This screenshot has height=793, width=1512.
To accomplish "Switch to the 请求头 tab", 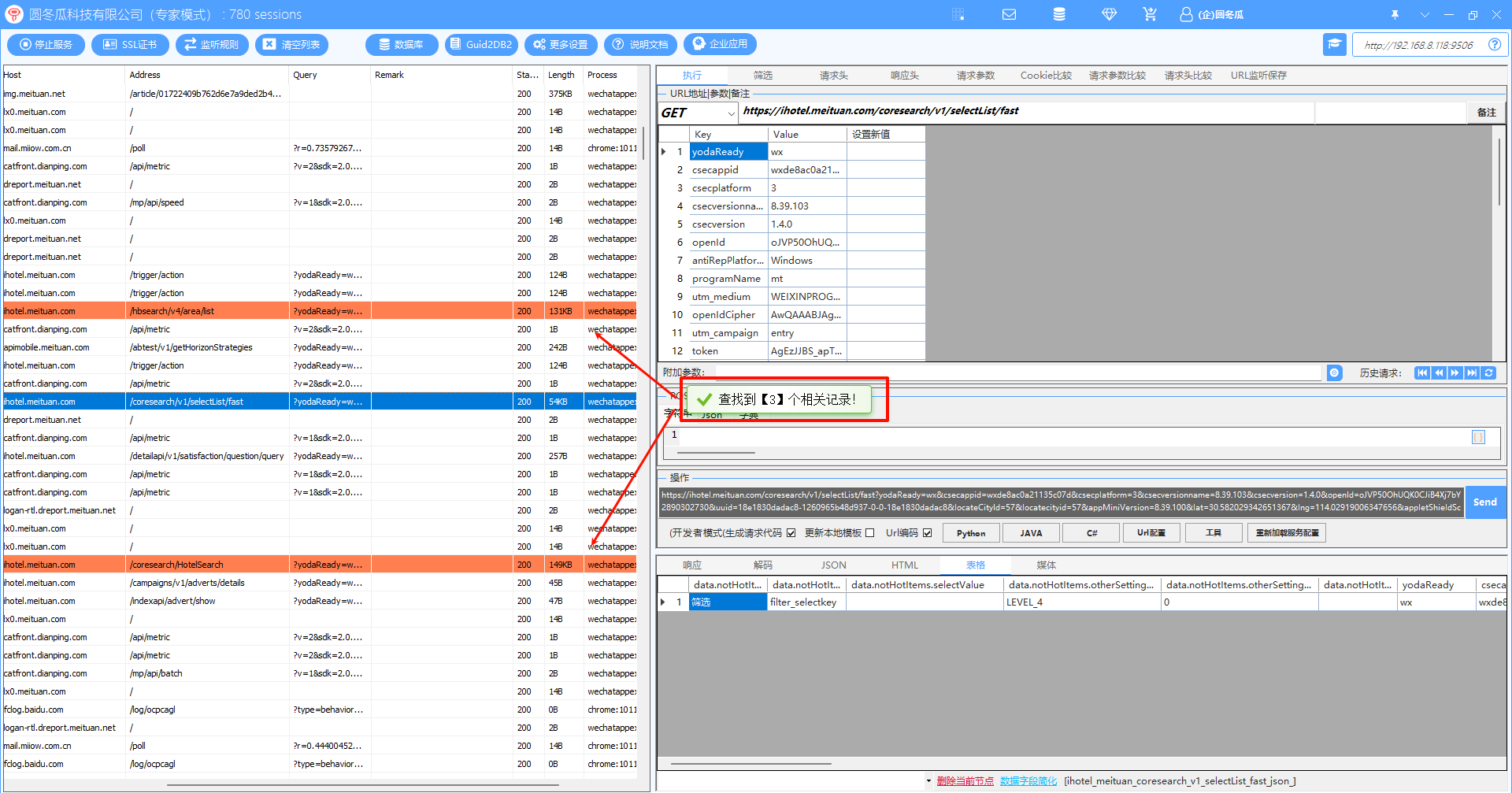I will point(833,76).
